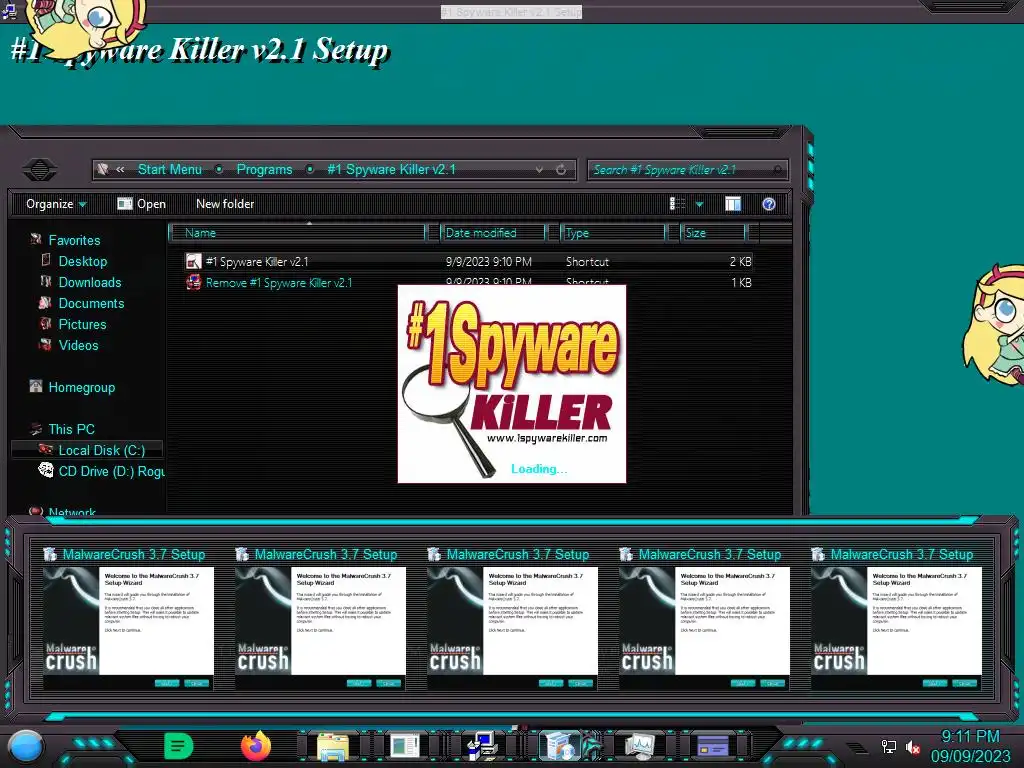Open the performance monitor taskbar icon
1024x768 pixels.
point(639,746)
